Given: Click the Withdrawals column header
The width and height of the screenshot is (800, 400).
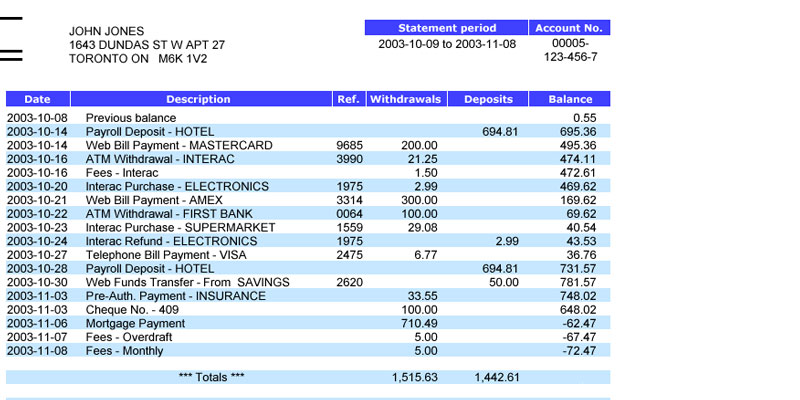Looking at the screenshot, I should point(407,99).
